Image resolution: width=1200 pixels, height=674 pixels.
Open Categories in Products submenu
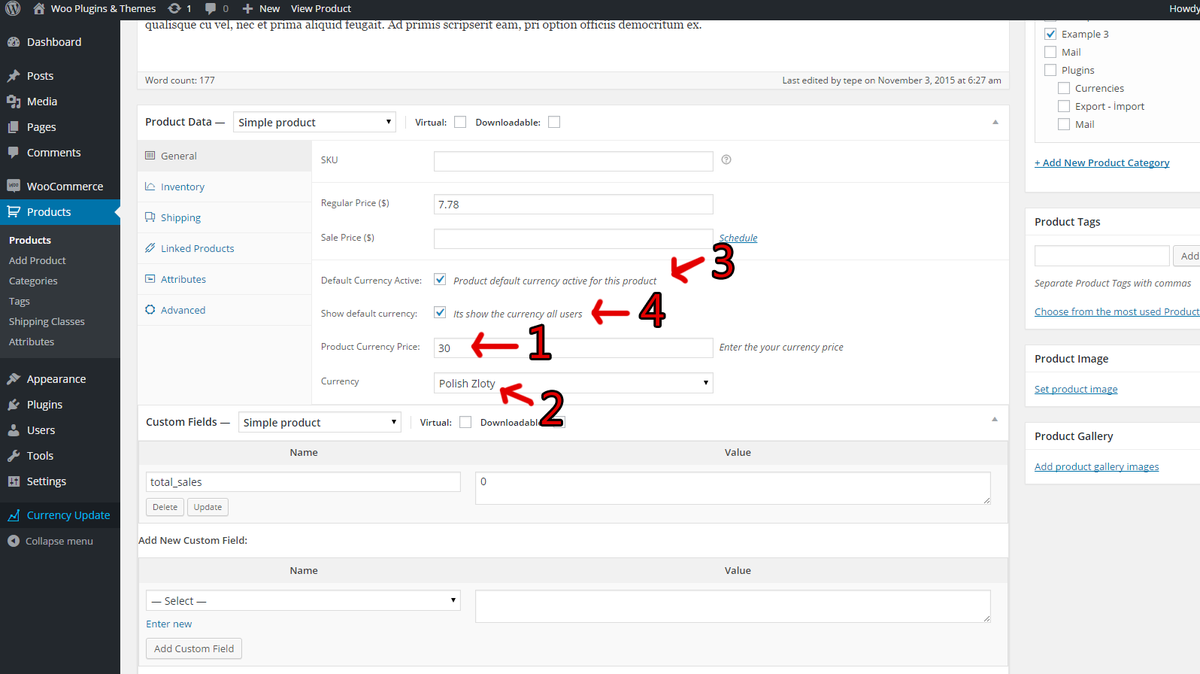coord(33,281)
